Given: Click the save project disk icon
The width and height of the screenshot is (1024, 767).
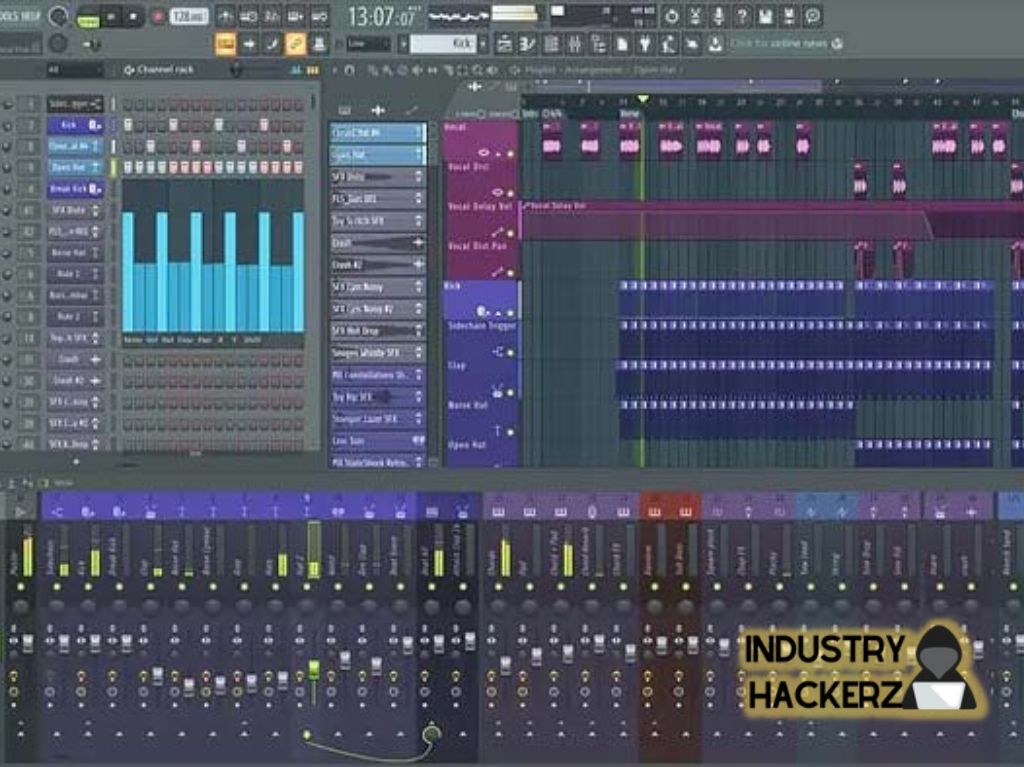Looking at the screenshot, I should (765, 16).
